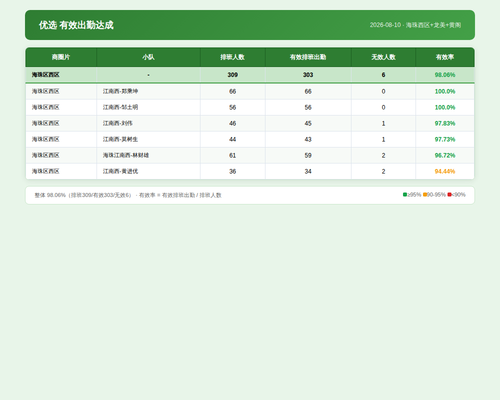500x400 pixels.
Task: Click the 商圈片 column header
Action: point(61,57)
